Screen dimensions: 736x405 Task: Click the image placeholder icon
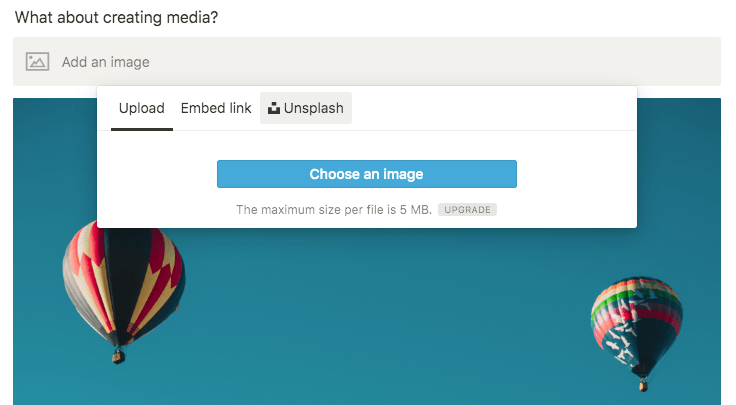point(37,61)
